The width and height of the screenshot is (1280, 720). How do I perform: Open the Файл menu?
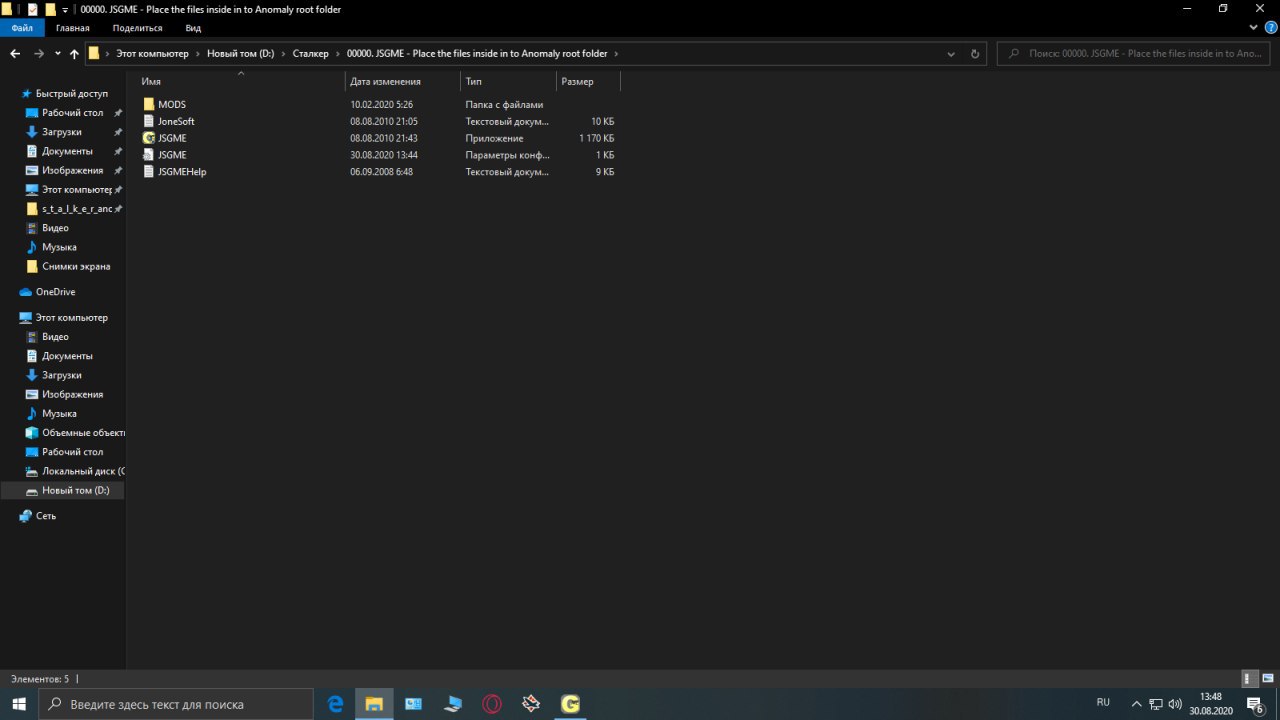tap(22, 28)
